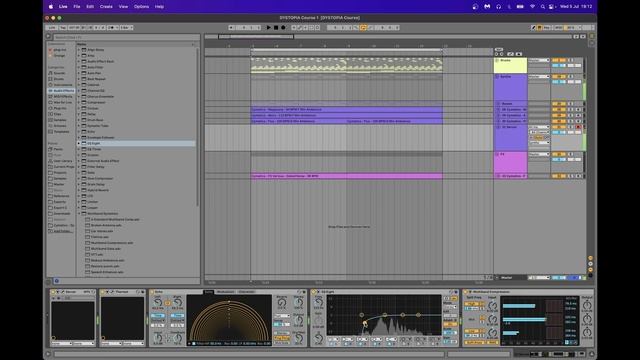This screenshot has height=360, width=640.
Task: Toggle the Echo device on/off
Action: [152, 292]
